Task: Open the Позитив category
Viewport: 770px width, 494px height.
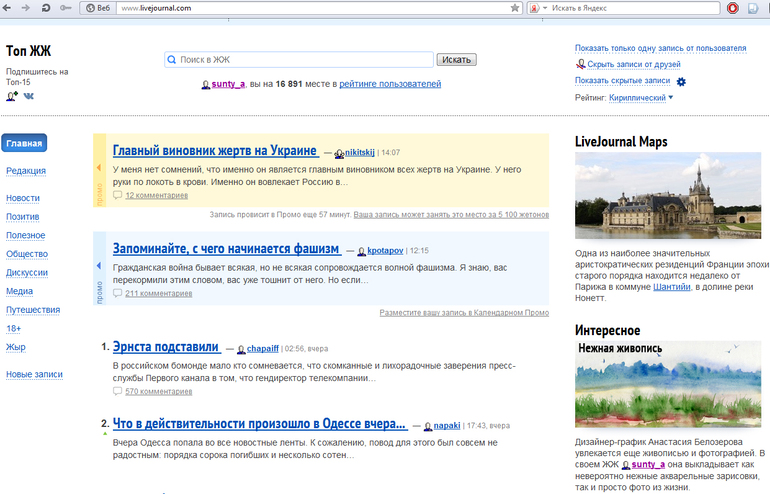Action: [x=23, y=217]
